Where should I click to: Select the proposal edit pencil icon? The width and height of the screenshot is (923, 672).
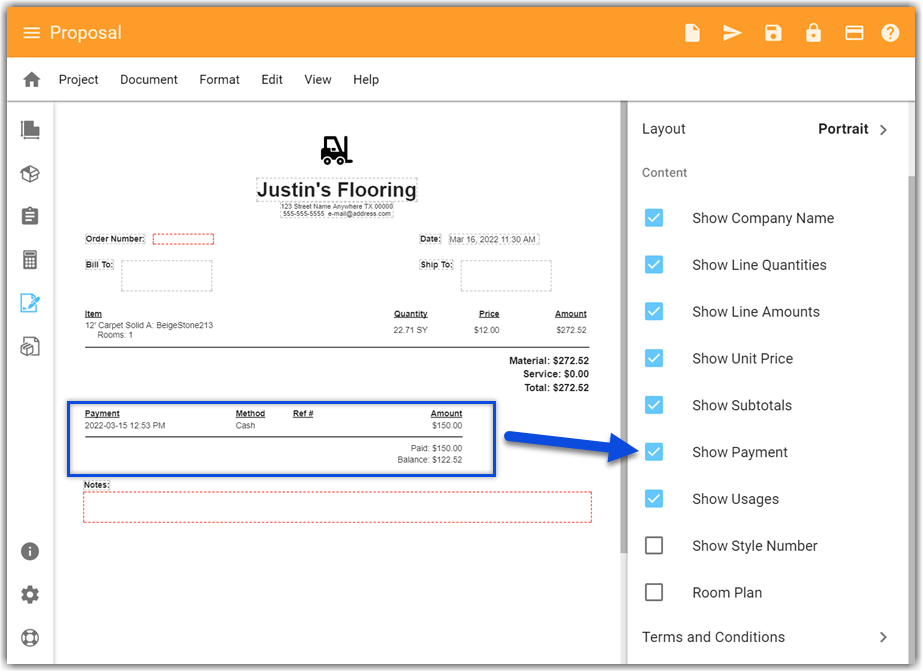[30, 303]
